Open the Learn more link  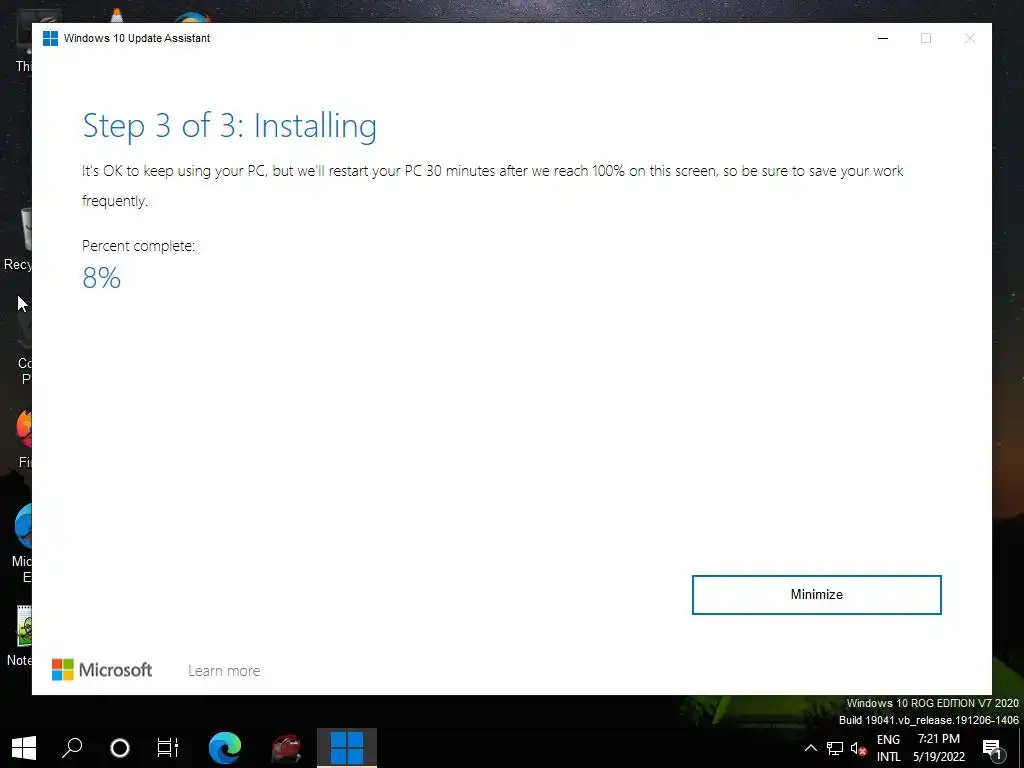[x=224, y=671]
